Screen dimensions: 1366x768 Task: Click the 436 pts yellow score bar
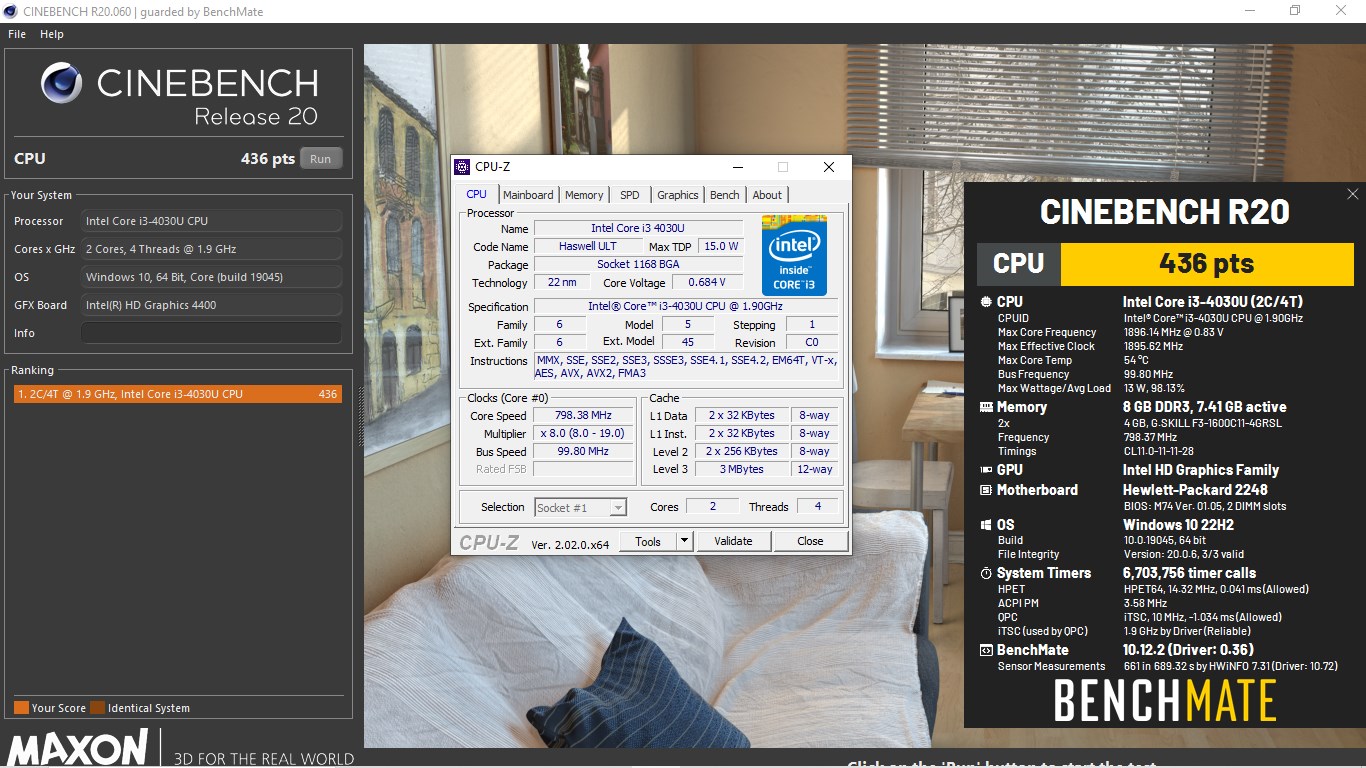point(1207,264)
